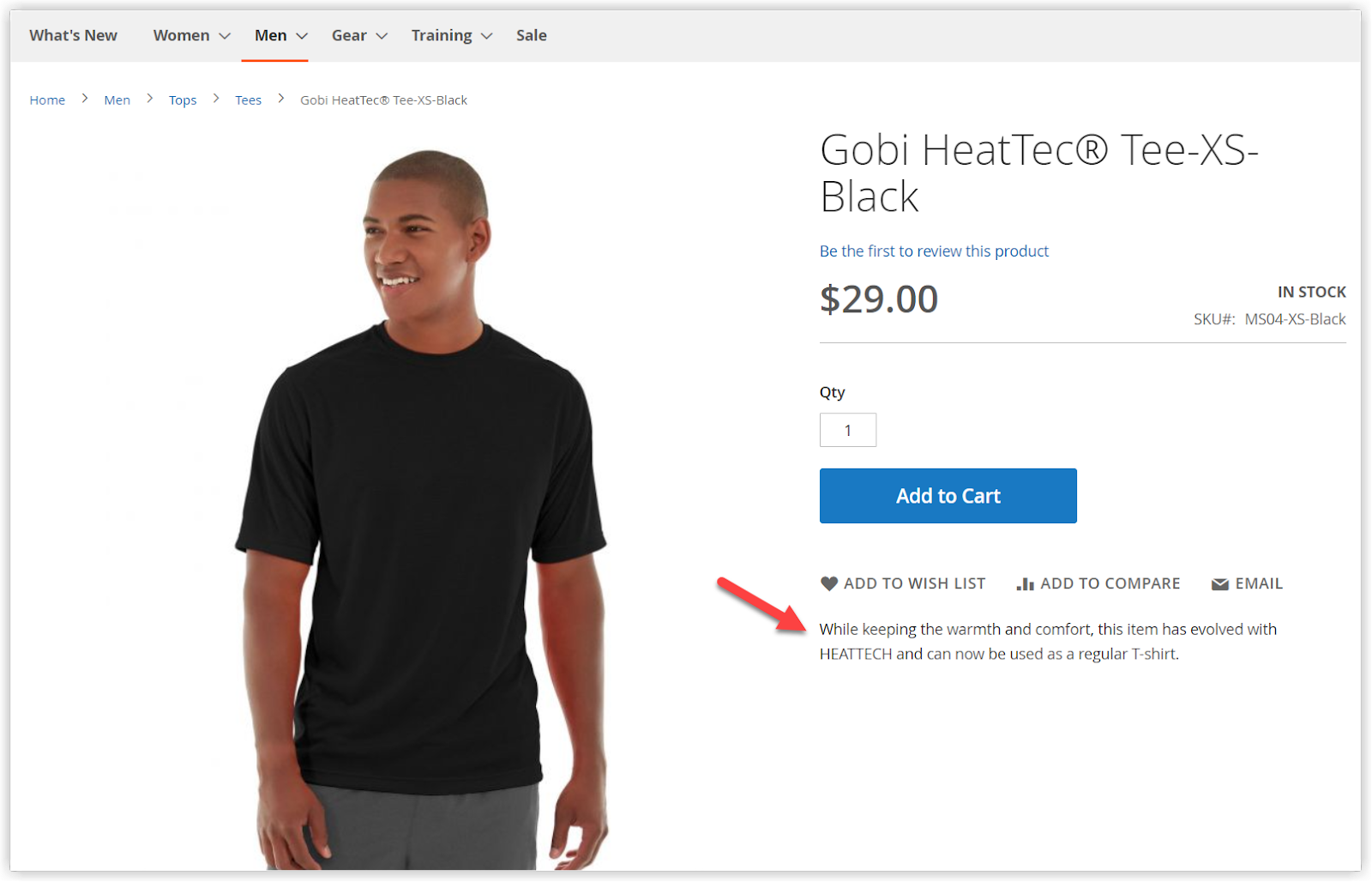The image size is (1372, 882).
Task: Open the Men menu tab
Action: point(272,35)
